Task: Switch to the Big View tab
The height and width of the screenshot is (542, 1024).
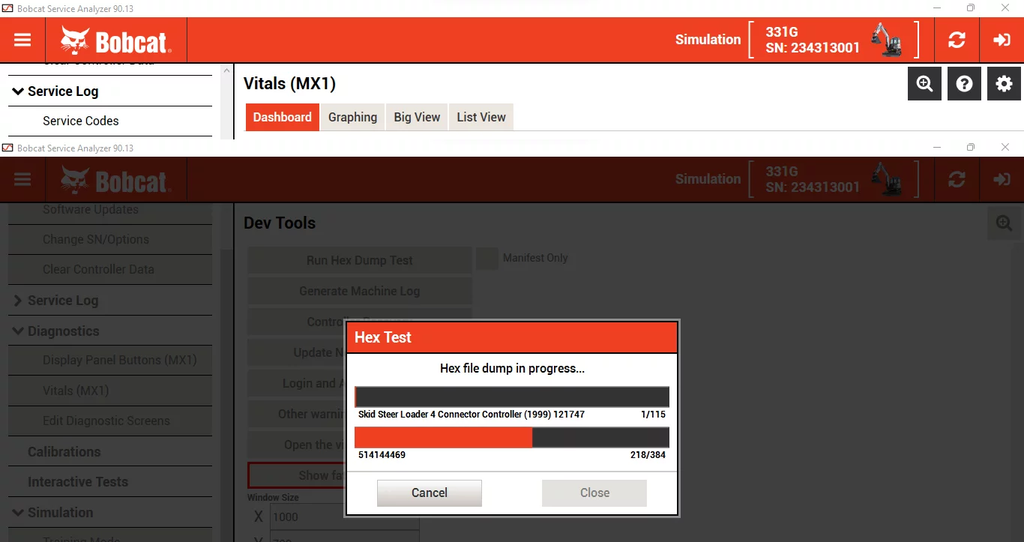Action: 417,117
